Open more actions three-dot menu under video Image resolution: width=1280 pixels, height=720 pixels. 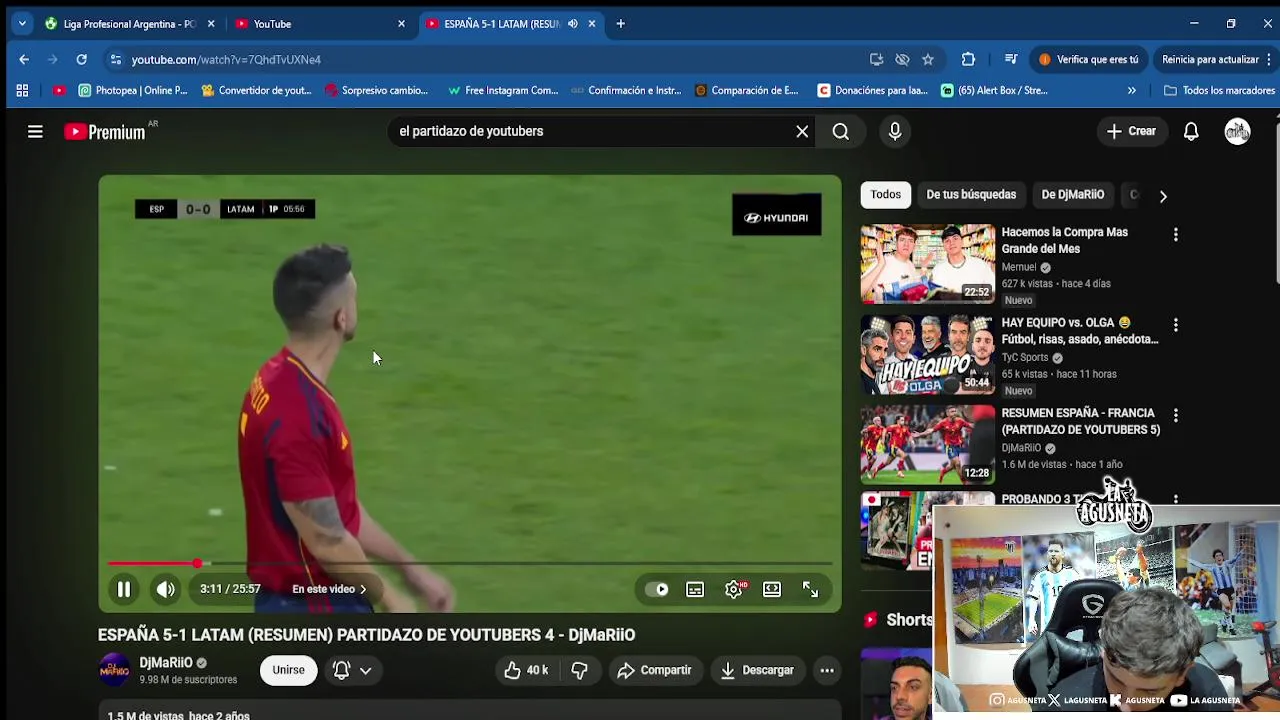[827, 670]
